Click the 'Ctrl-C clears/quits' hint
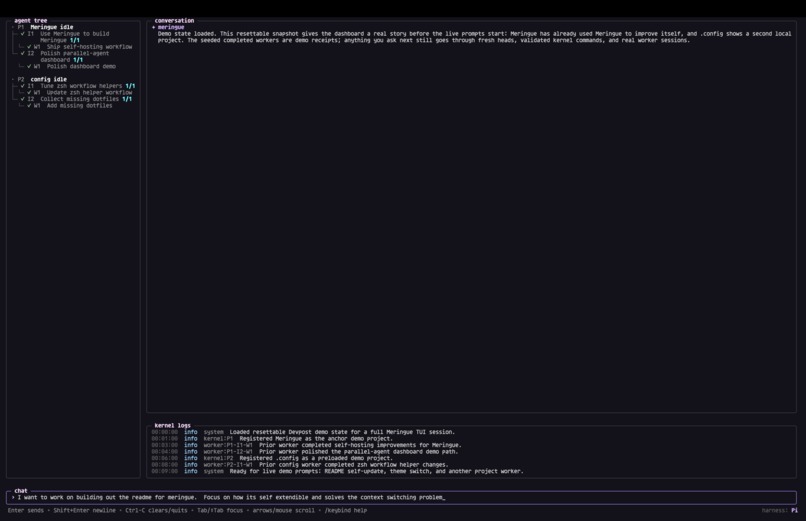Viewport: 806px width, 521px height. tap(156, 511)
